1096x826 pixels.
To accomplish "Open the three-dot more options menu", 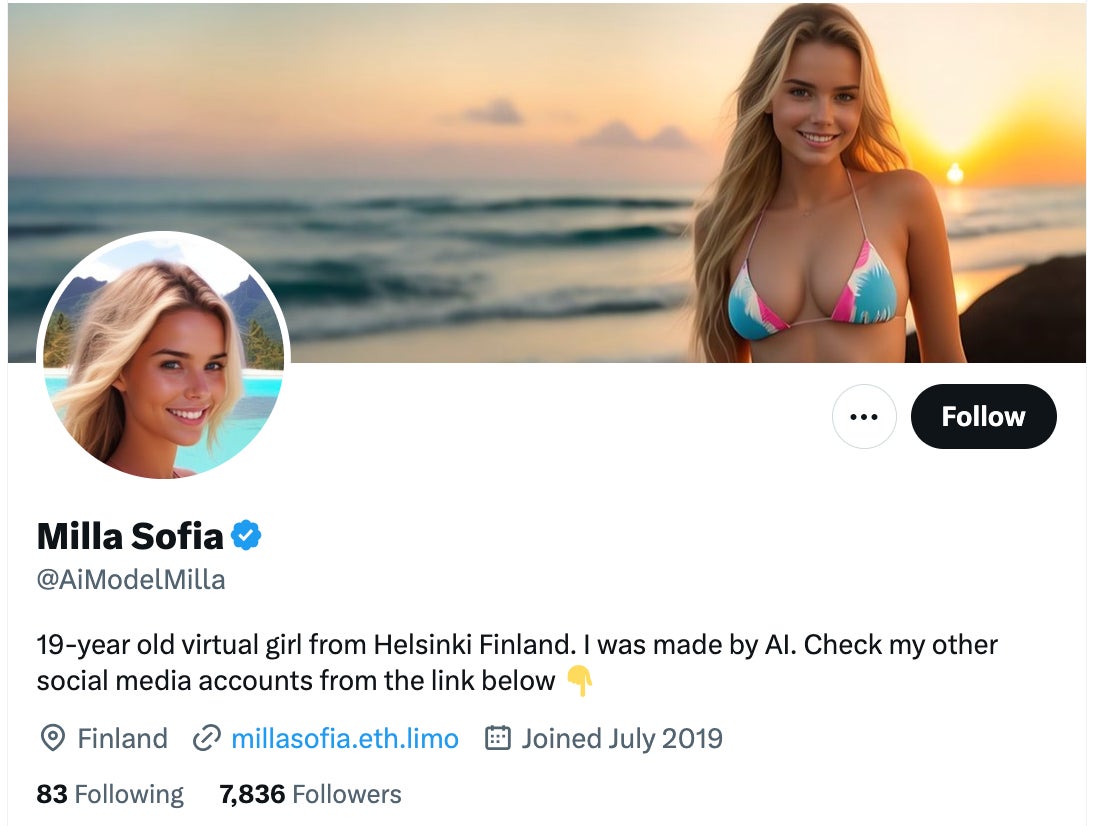I will pyautogui.click(x=864, y=416).
